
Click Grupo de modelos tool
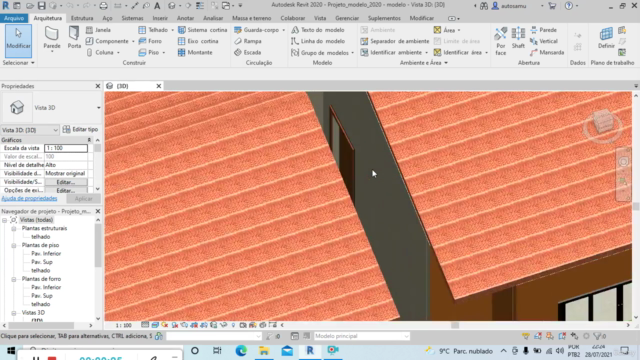tap(320, 53)
